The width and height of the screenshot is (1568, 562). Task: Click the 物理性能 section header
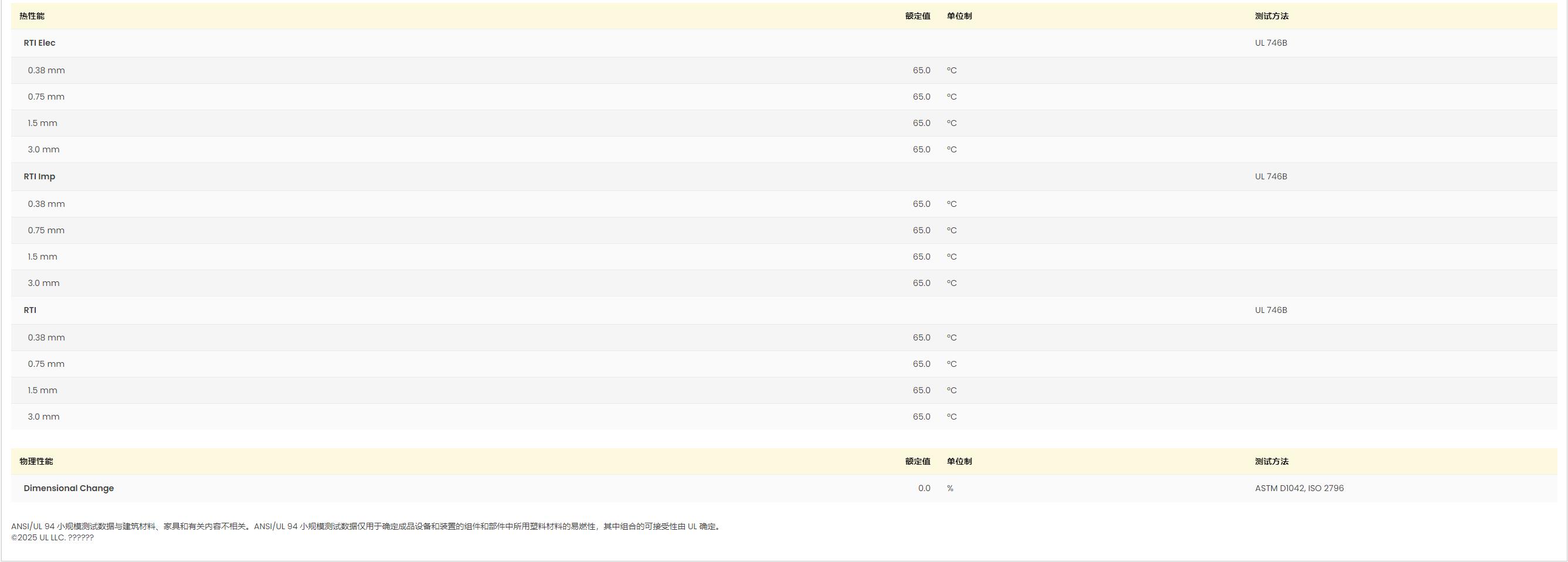tap(36, 462)
